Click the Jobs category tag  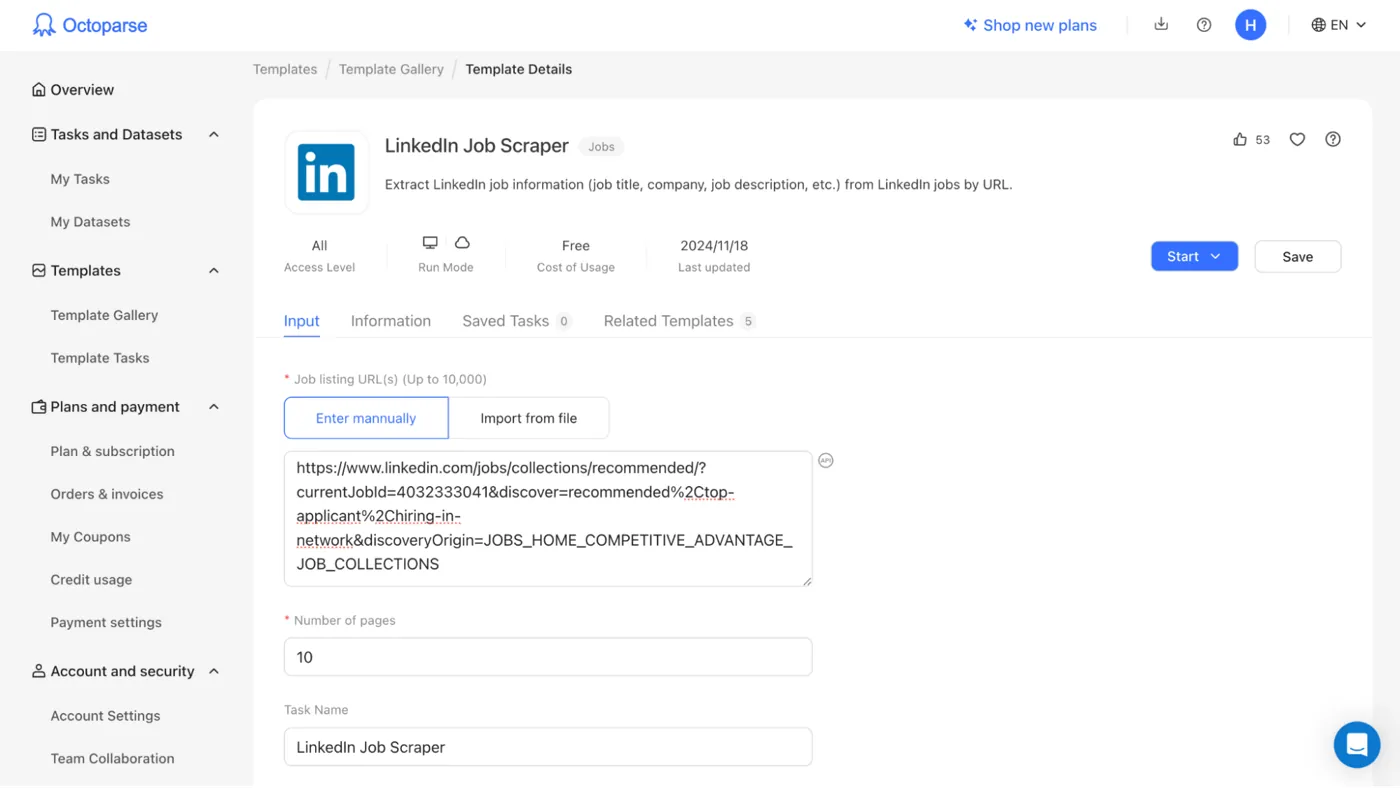pyautogui.click(x=601, y=147)
